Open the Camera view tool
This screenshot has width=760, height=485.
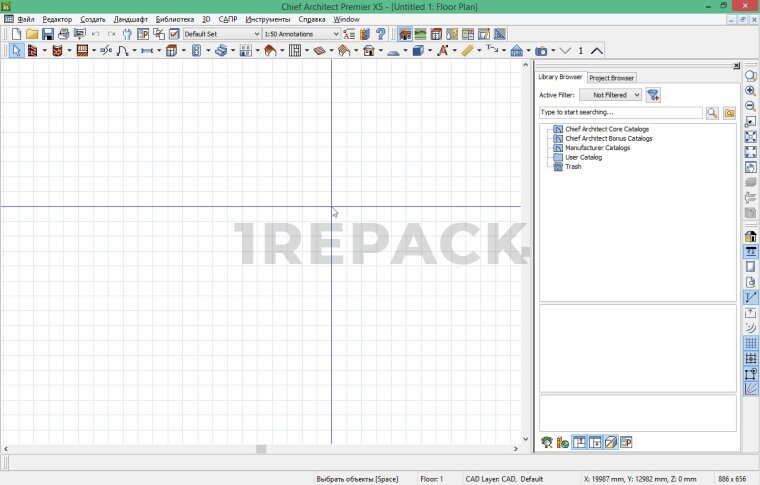[x=541, y=50]
